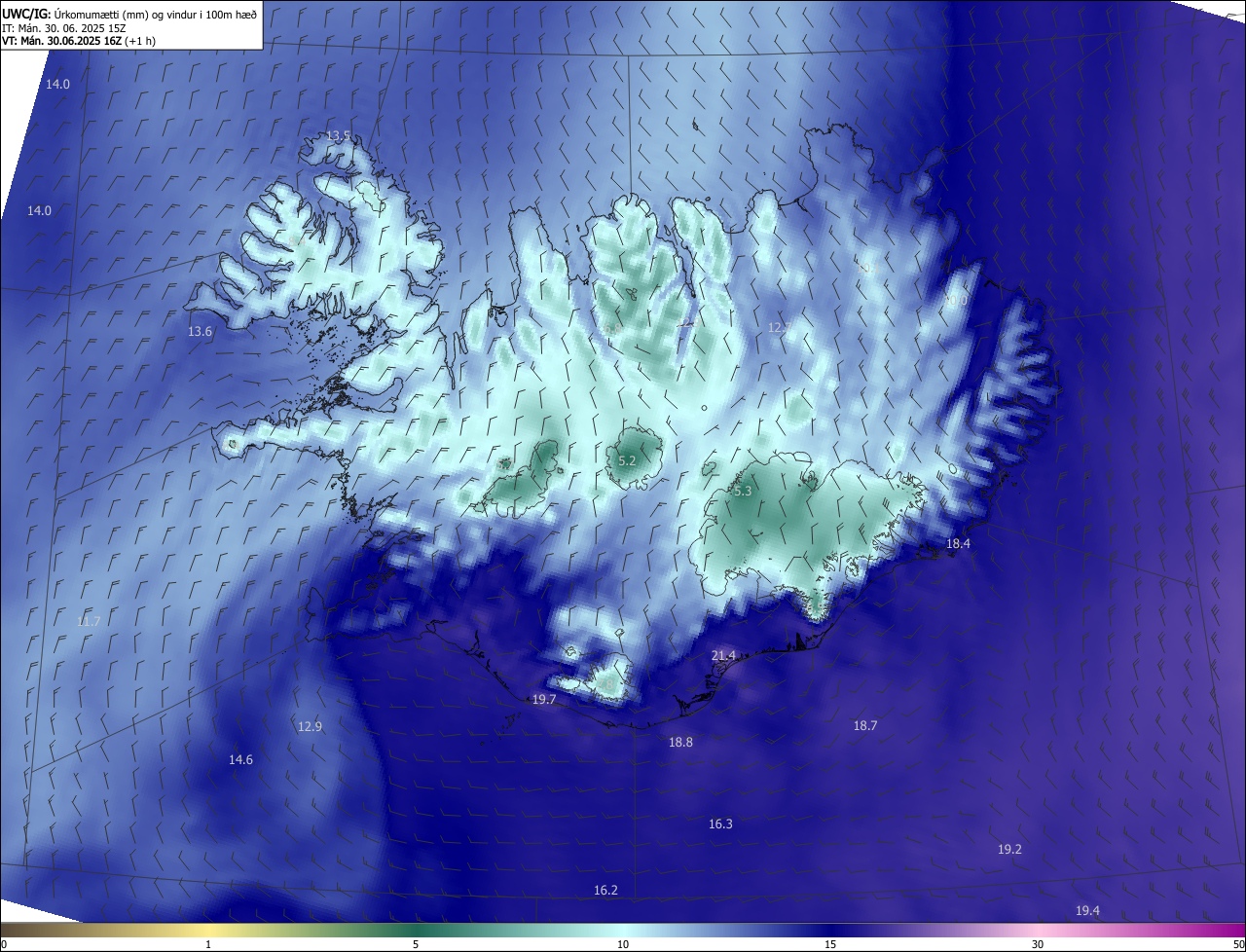Click the 5.2 value on Hofsjökull glacier
1246x952 pixels.
[627, 460]
